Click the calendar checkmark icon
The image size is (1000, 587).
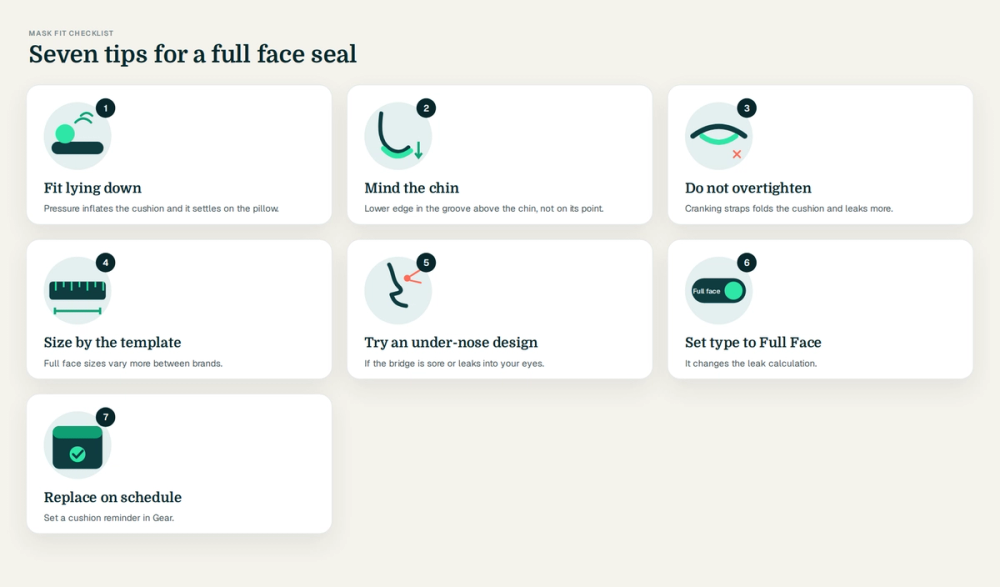click(x=77, y=445)
